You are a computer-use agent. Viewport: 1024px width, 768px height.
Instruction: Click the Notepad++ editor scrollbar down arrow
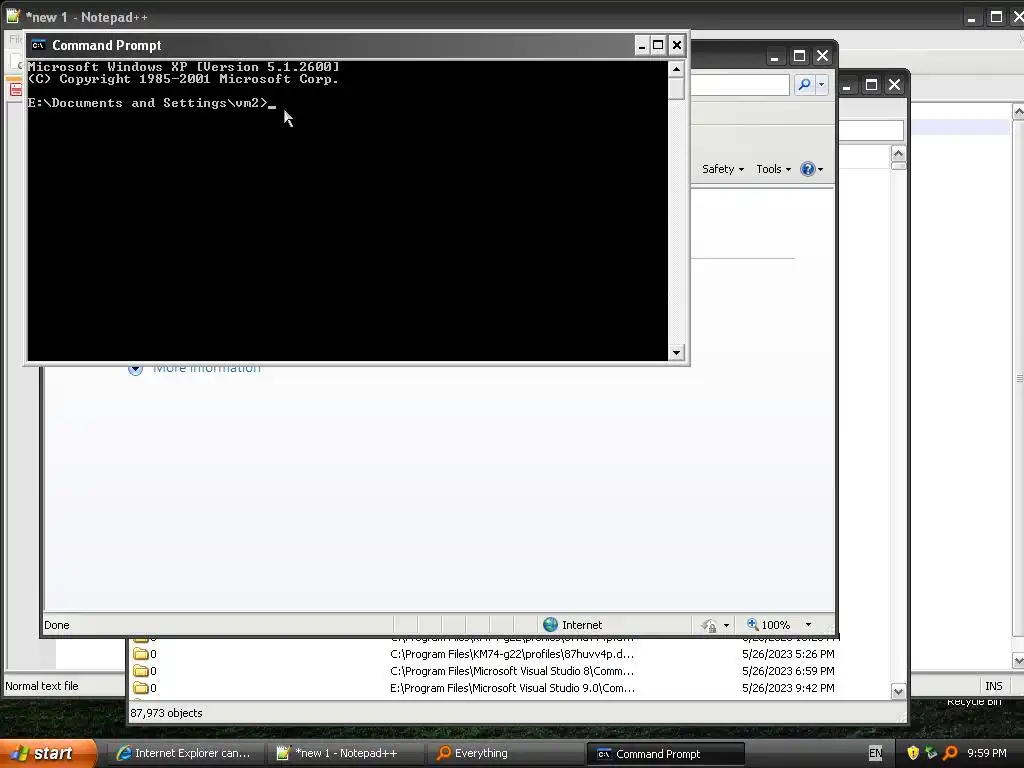tap(1018, 661)
